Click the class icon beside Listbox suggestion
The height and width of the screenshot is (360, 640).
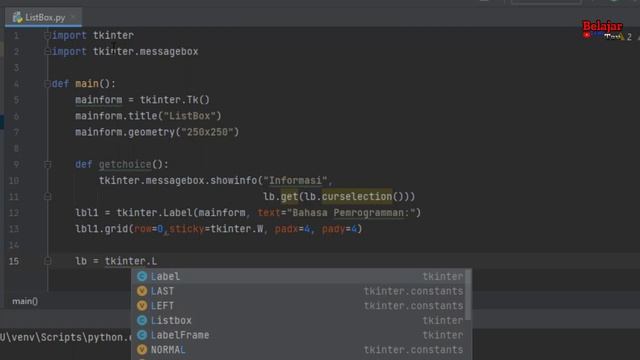click(142, 320)
